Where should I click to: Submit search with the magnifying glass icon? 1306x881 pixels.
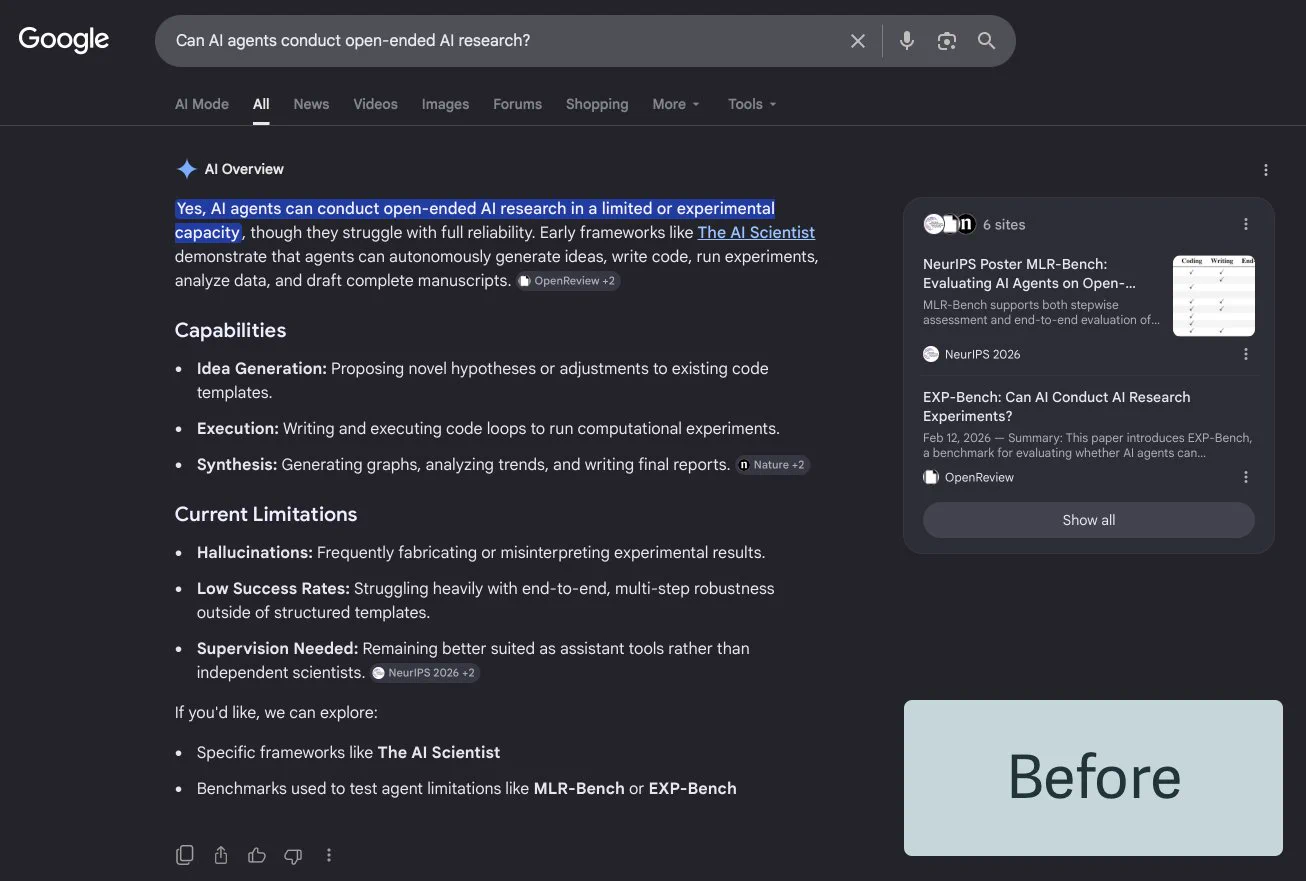pyautogui.click(x=987, y=41)
